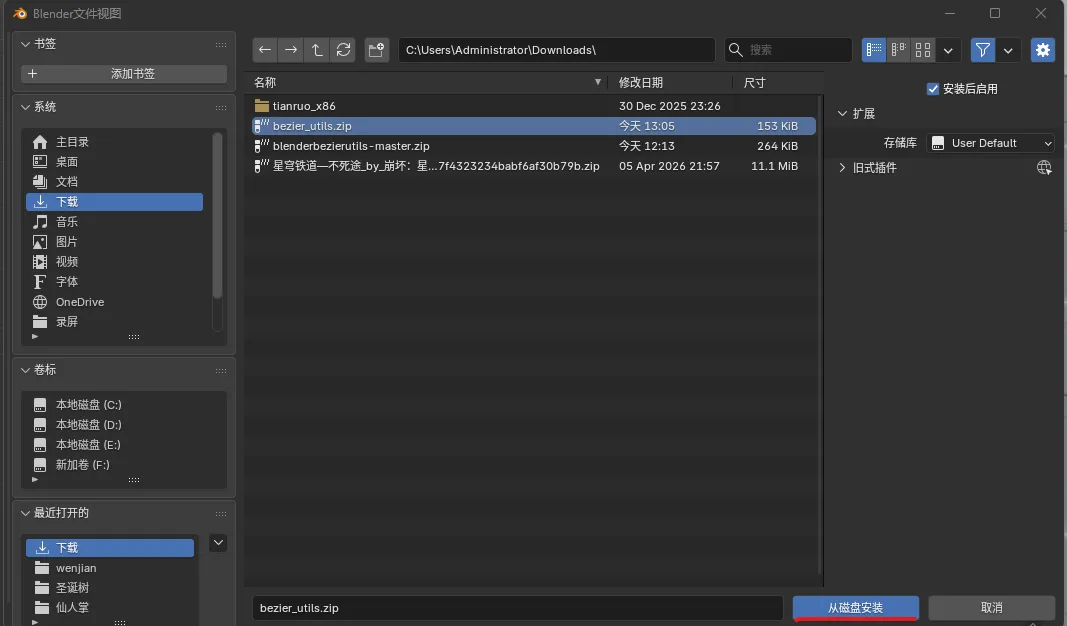Screen dimensions: 1067x626
Task: Open recent items dropdown arrow
Action: pyautogui.click(x=218, y=543)
